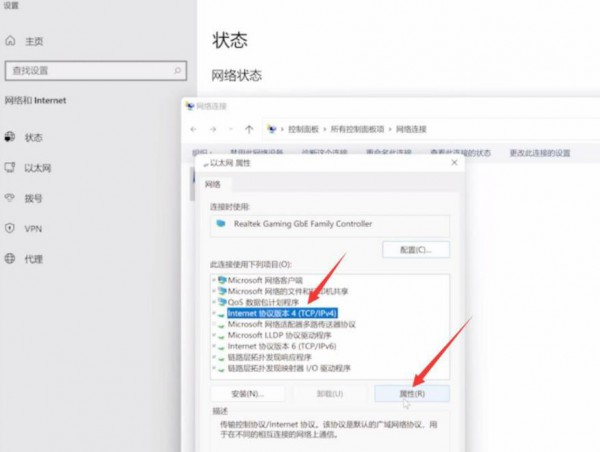
Task: Click 控制面板 in the breadcrumb path
Action: (303, 129)
